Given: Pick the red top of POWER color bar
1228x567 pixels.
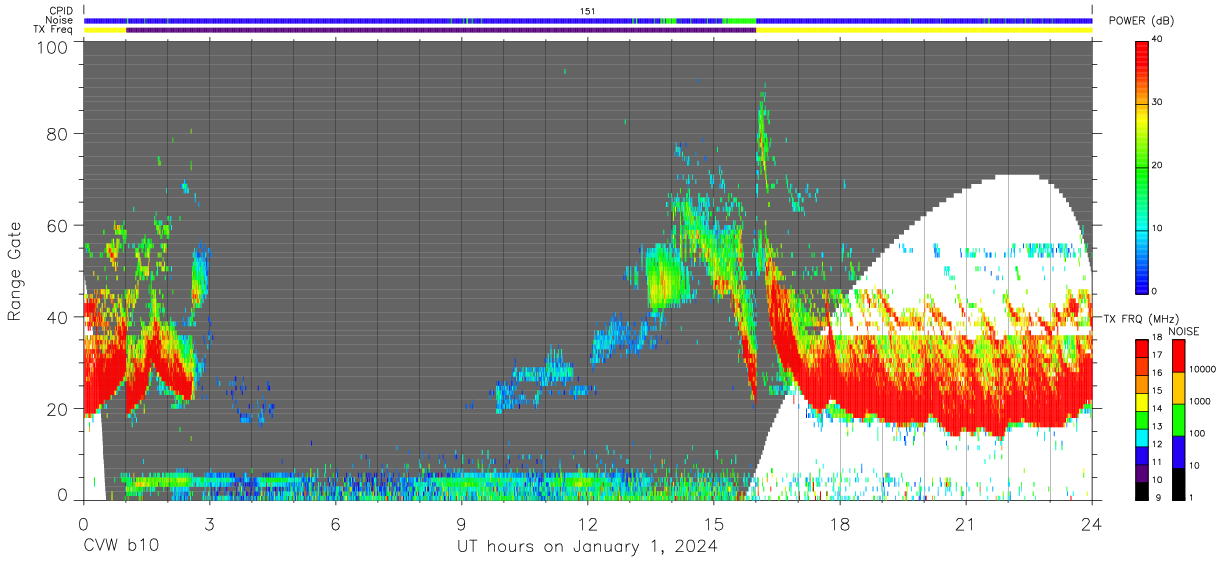Looking at the screenshot, I should click(1142, 50).
